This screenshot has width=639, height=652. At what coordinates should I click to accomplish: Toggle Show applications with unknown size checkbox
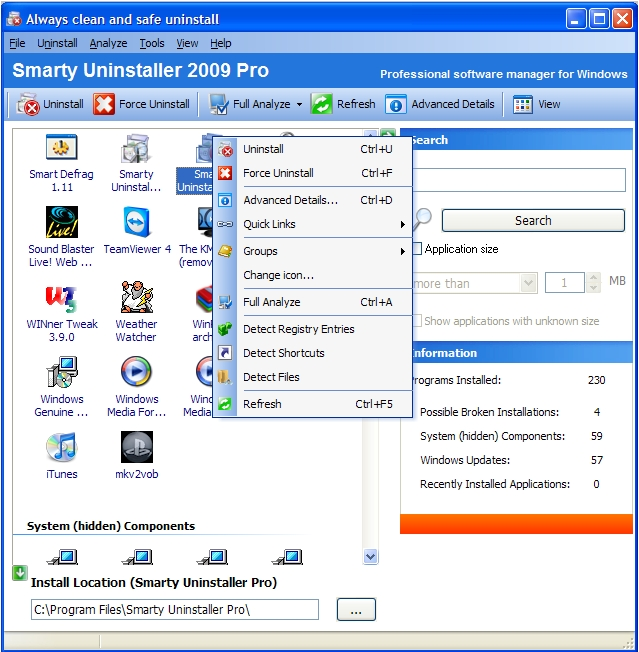coord(417,321)
